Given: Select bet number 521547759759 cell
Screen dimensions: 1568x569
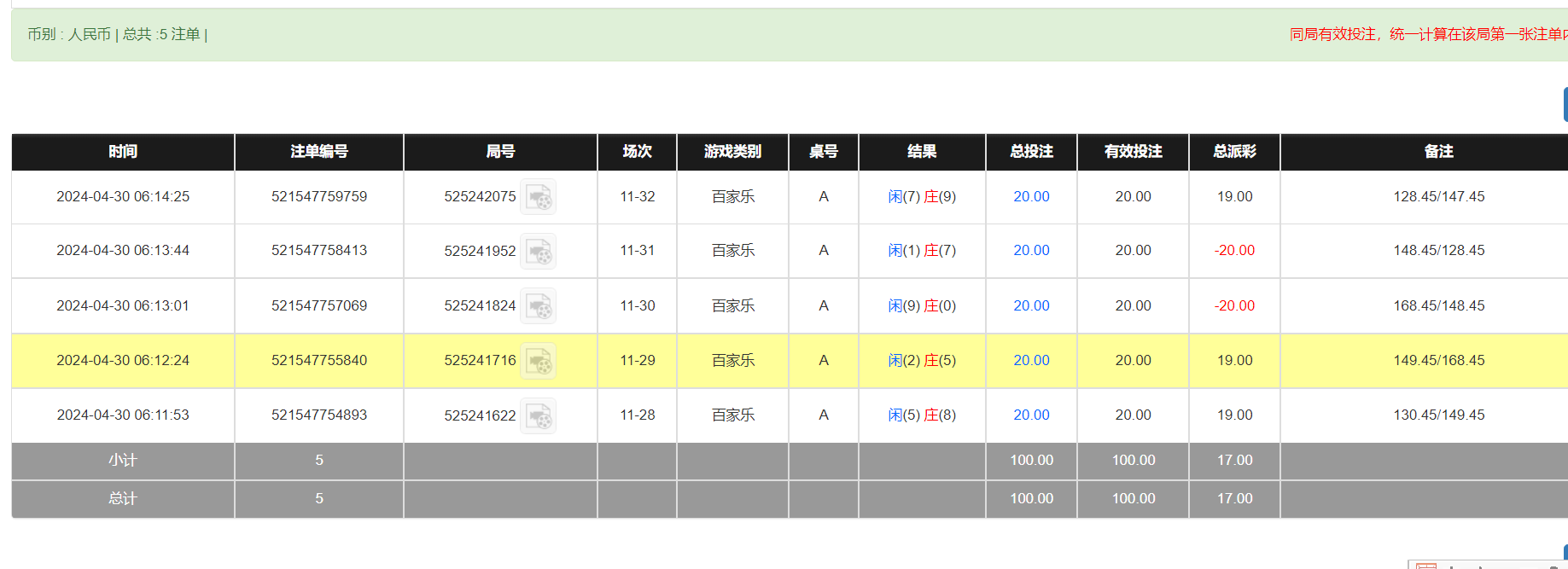Looking at the screenshot, I should coord(319,196).
